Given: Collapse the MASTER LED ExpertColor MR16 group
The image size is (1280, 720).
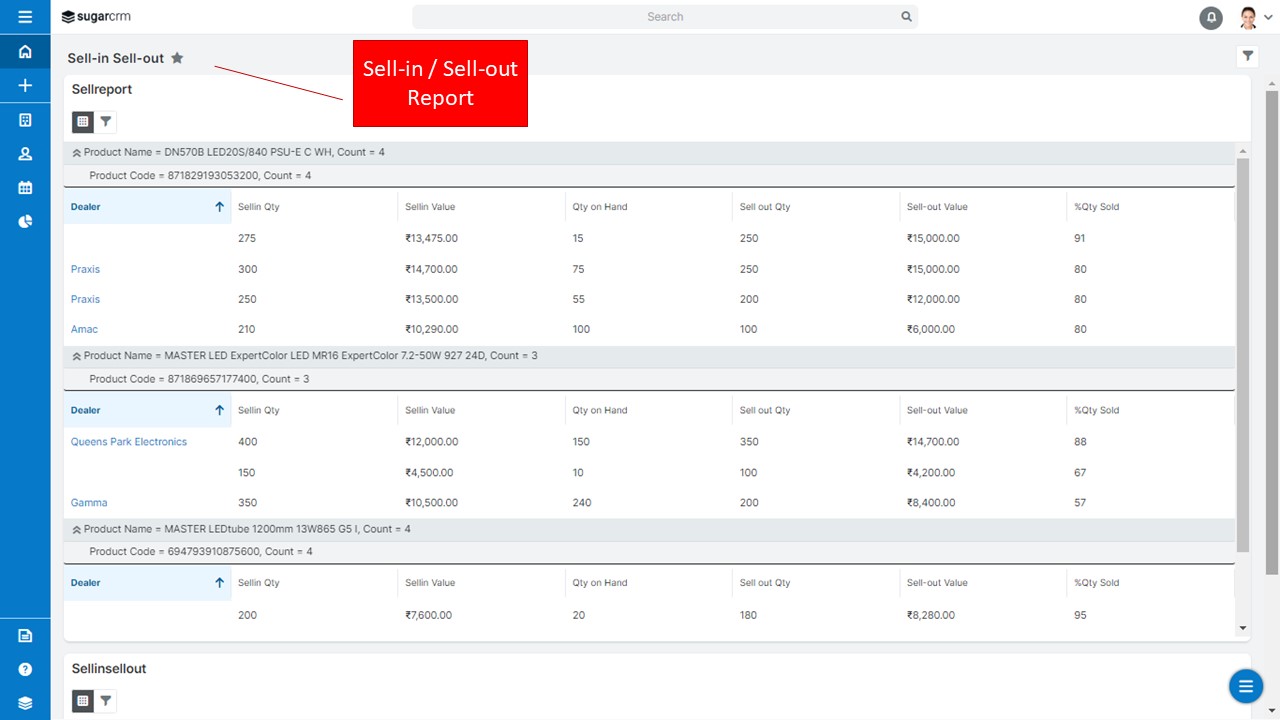Looking at the screenshot, I should click(76, 356).
